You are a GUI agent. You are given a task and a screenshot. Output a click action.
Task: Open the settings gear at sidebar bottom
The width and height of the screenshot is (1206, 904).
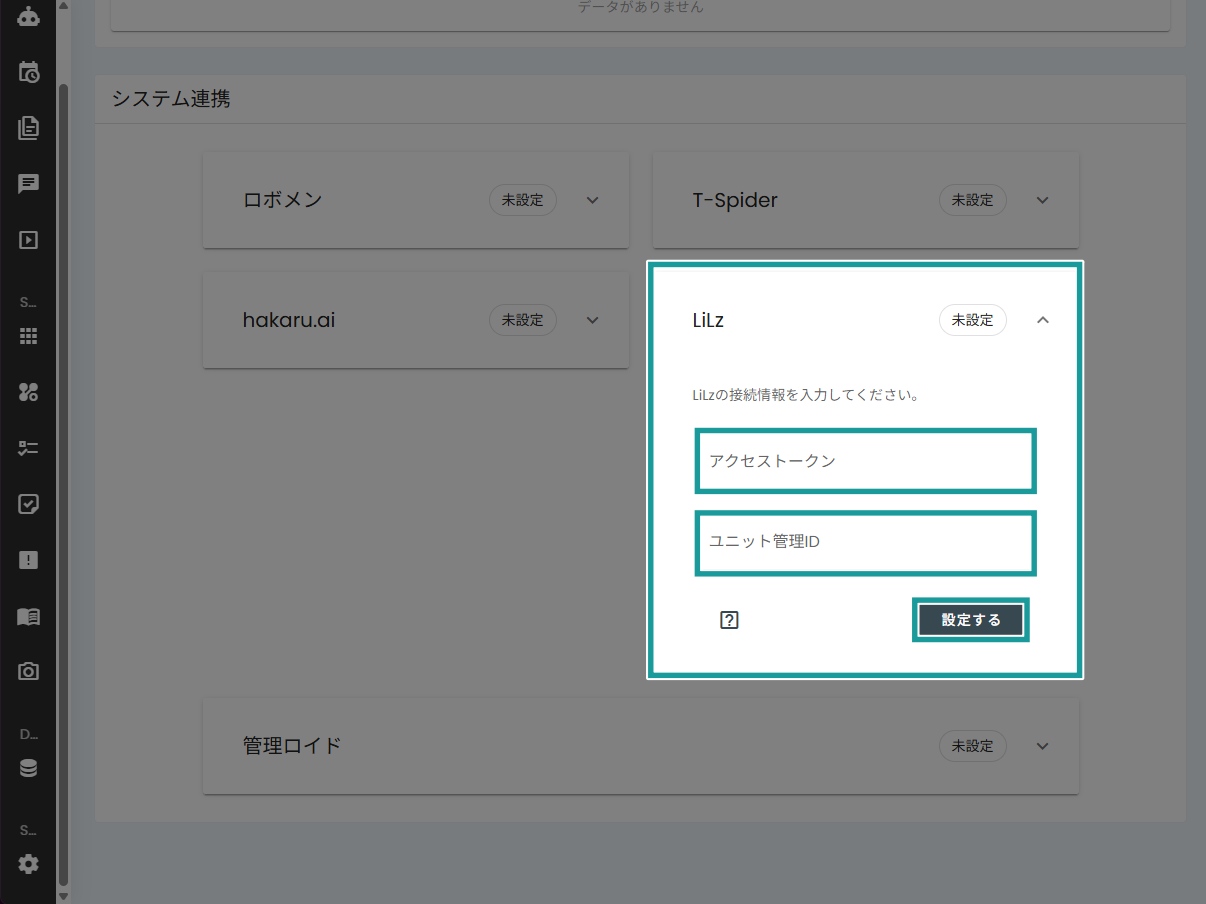[x=27, y=864]
